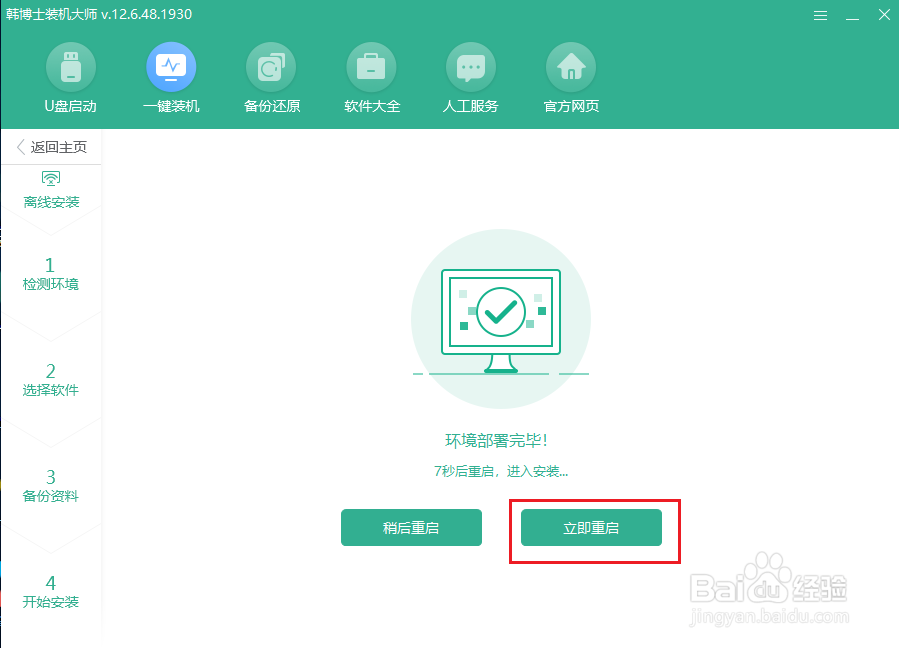Click the 稍后重启 restart later button

411,528
